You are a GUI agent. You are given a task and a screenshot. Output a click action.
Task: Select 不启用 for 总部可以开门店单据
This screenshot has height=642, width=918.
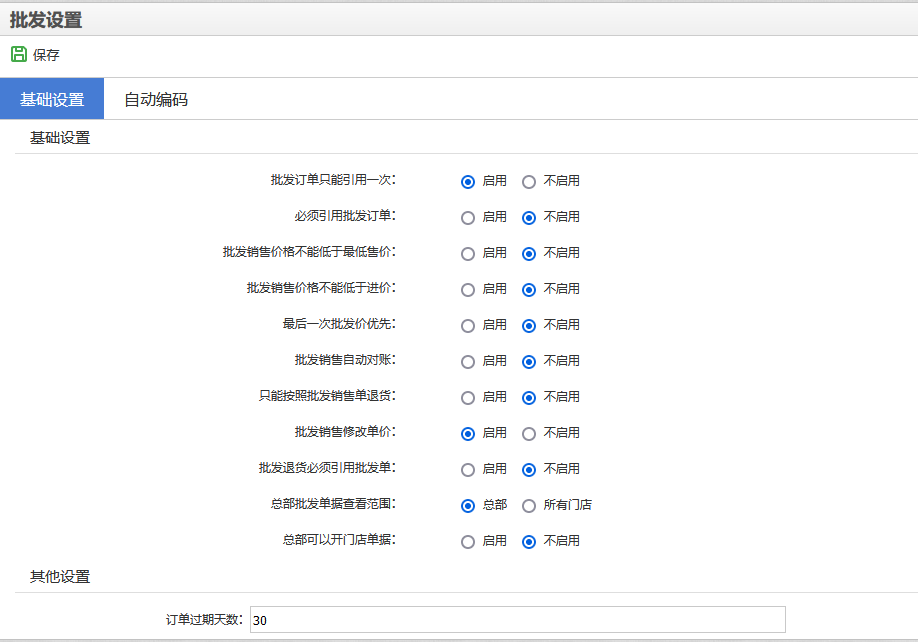[x=529, y=542]
